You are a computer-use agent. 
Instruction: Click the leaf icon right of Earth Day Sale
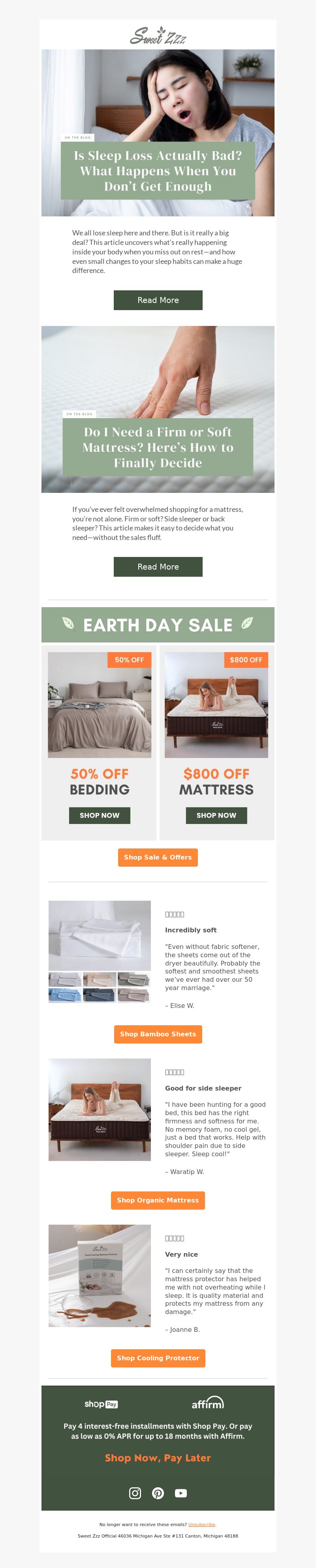coord(247,623)
